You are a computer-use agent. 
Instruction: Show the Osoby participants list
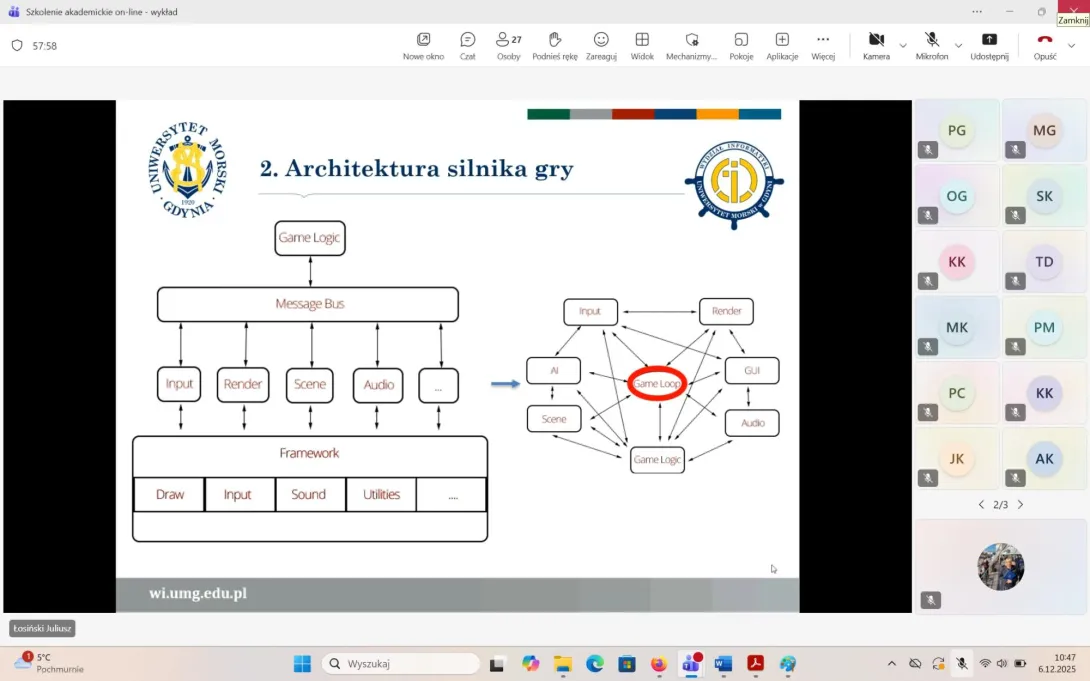(508, 45)
